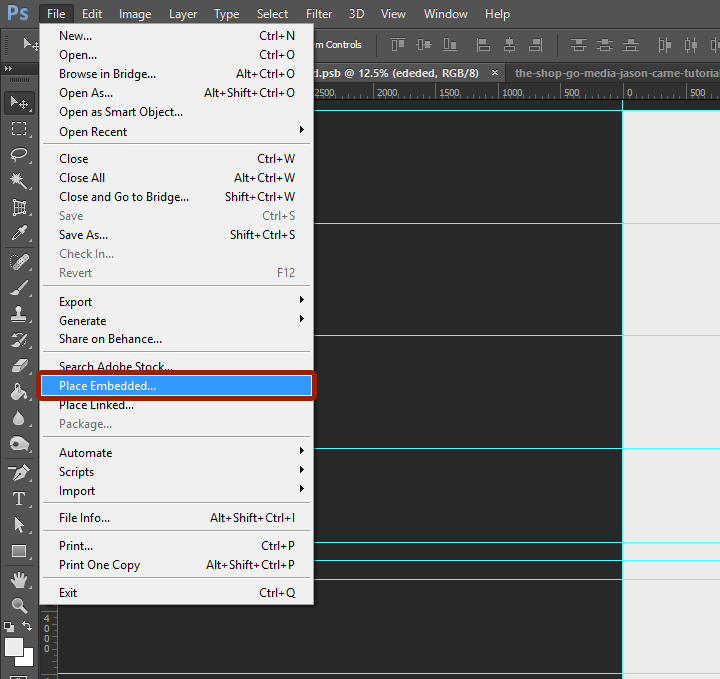Viewport: 720px width, 679px height.
Task: Expand the Open Recent submenu
Action: [176, 132]
